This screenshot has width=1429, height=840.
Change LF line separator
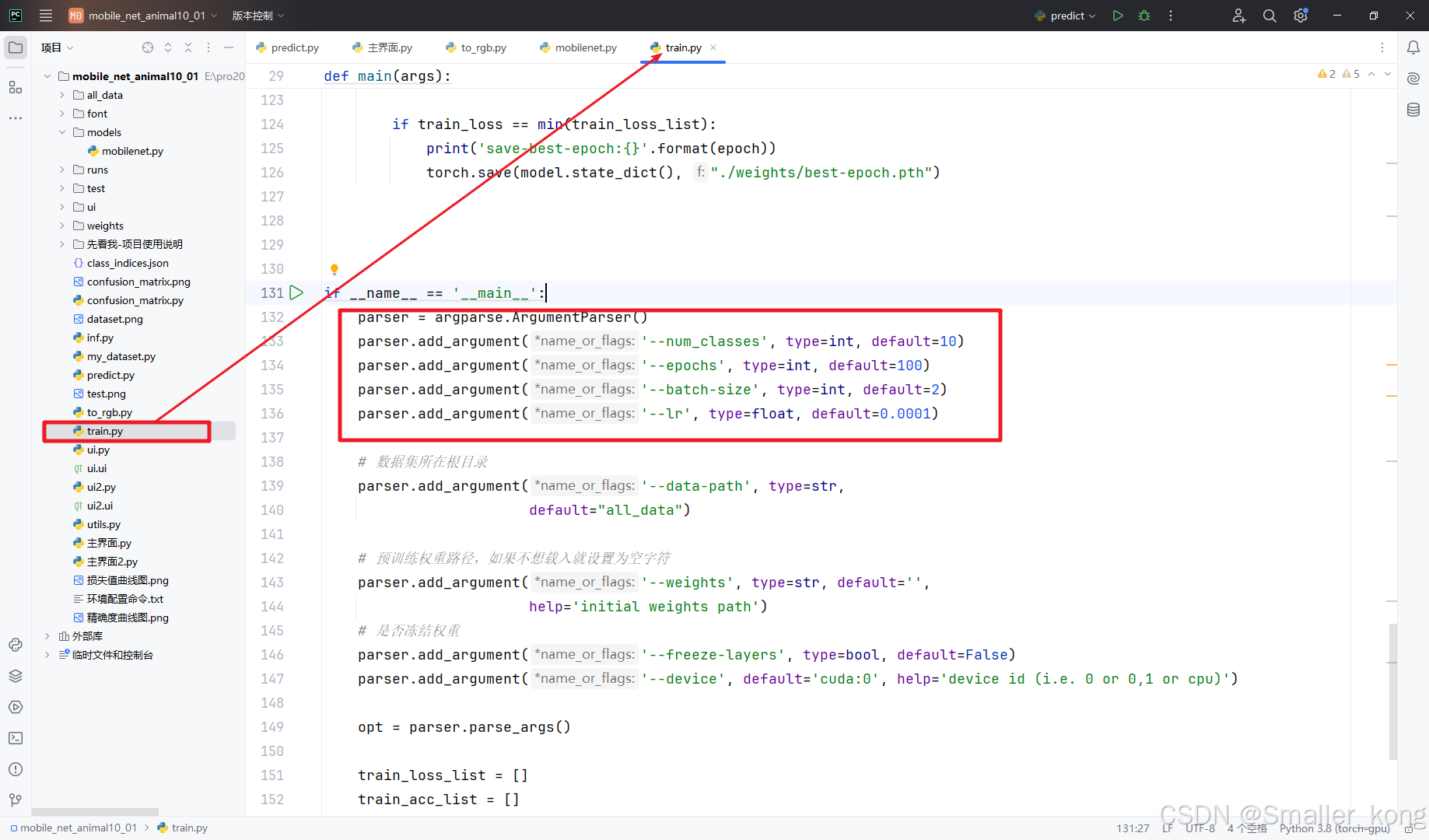point(1168,828)
